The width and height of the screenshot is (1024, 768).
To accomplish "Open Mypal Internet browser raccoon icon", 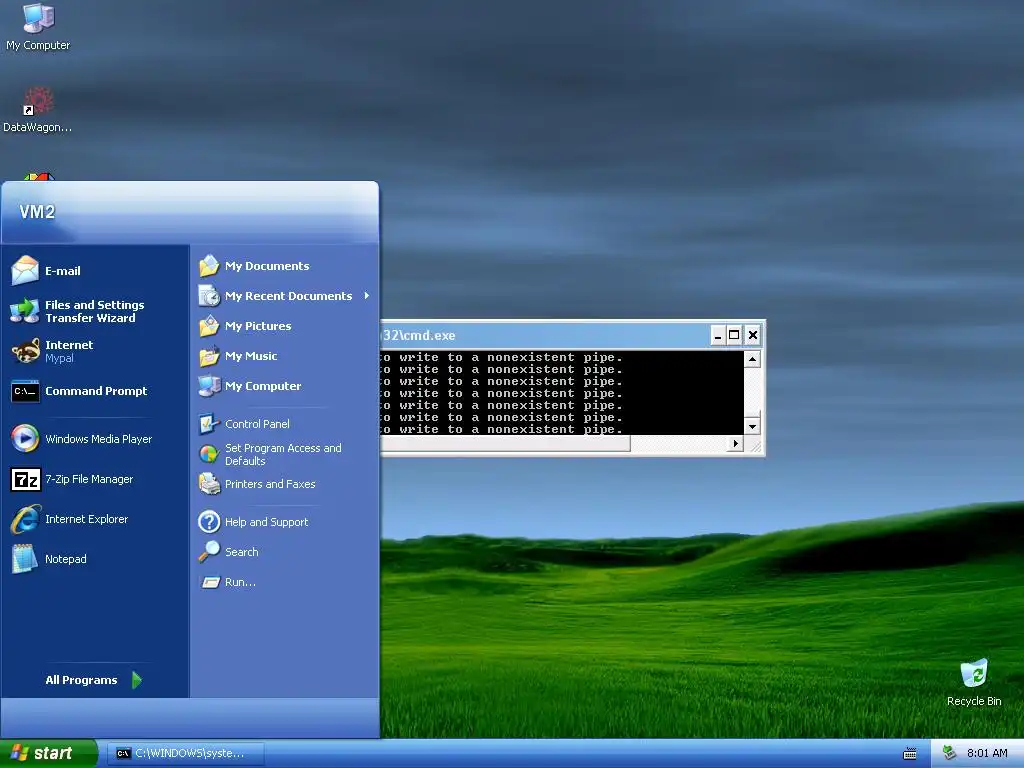I will (25, 351).
